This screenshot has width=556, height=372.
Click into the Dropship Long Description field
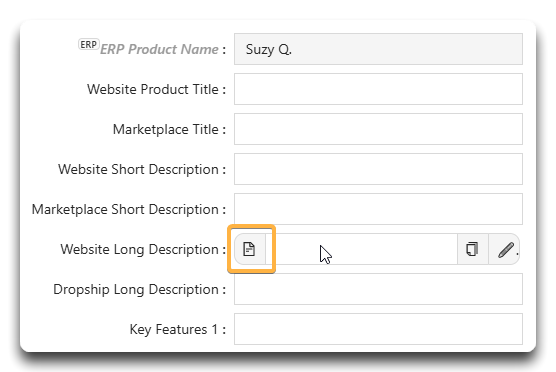[x=378, y=289]
